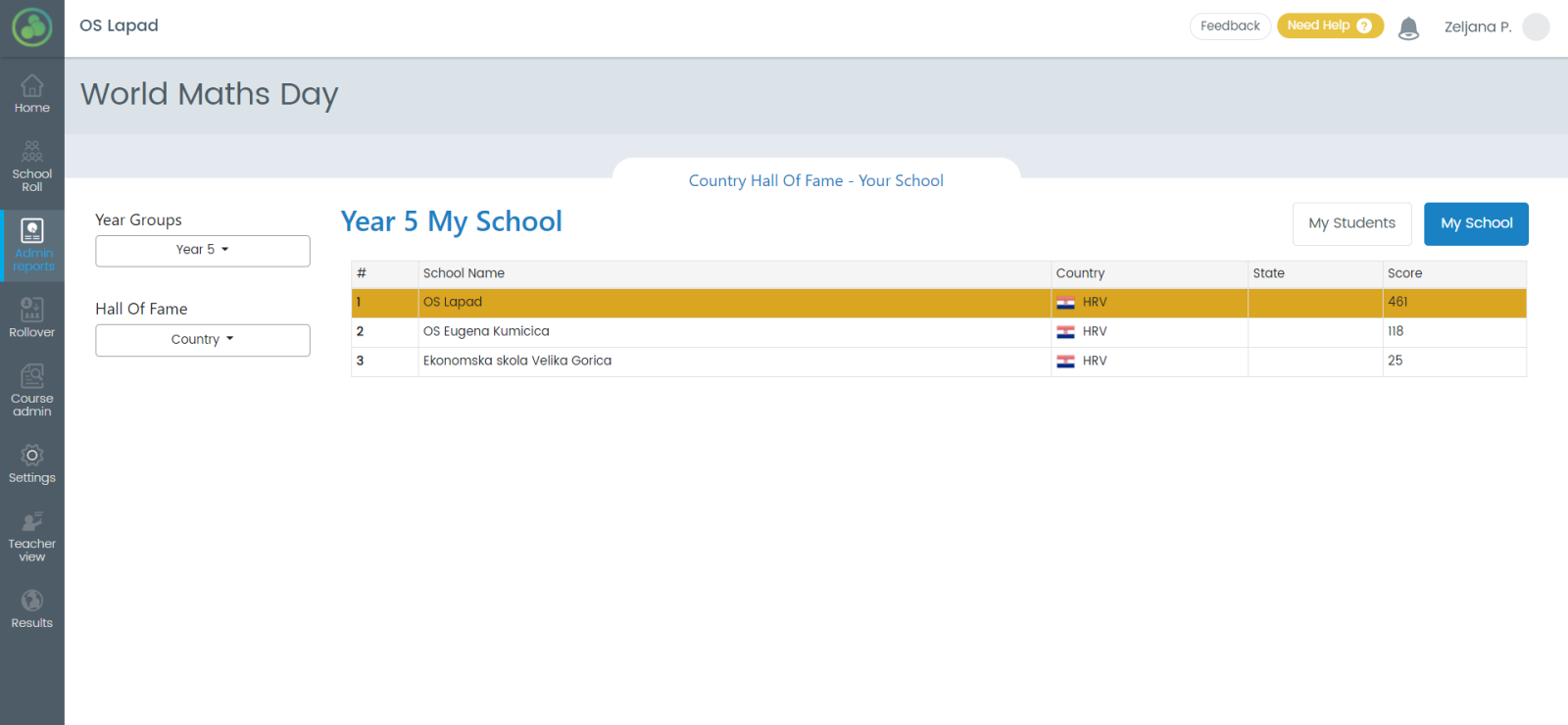Open Results globe in sidebar

[x=32, y=608]
